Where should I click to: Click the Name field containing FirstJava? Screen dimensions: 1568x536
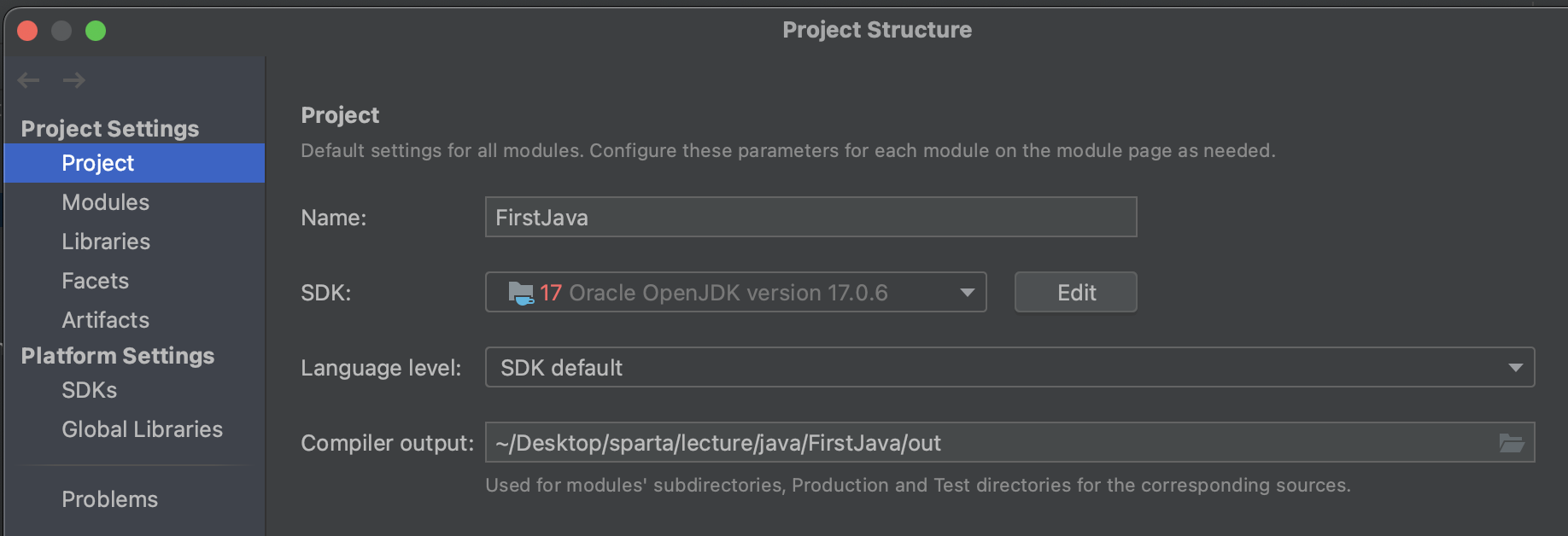pyautogui.click(x=810, y=218)
